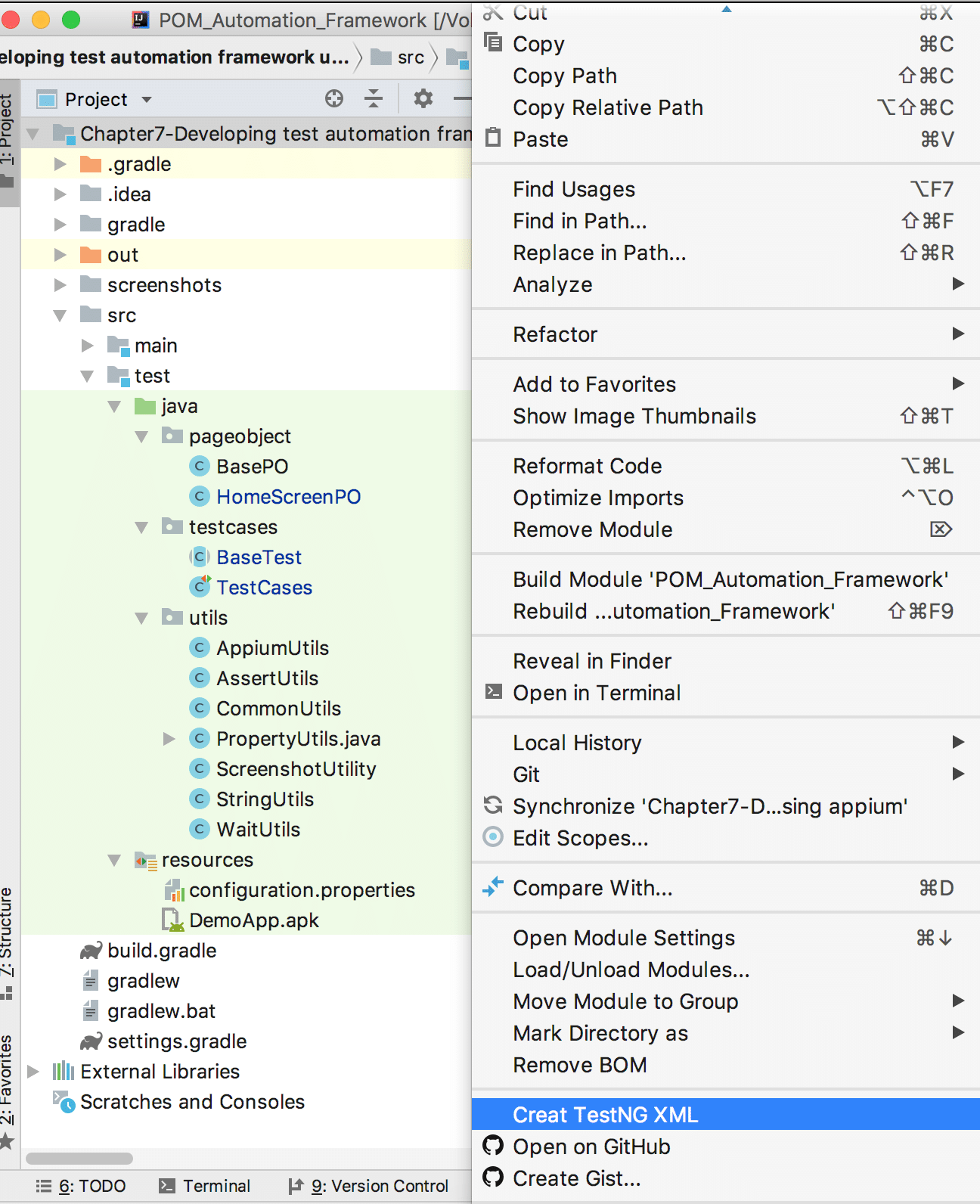Screen dimensions: 980x1204
Task: Click the AppiumUtils class icon
Action: pyautogui.click(x=199, y=648)
